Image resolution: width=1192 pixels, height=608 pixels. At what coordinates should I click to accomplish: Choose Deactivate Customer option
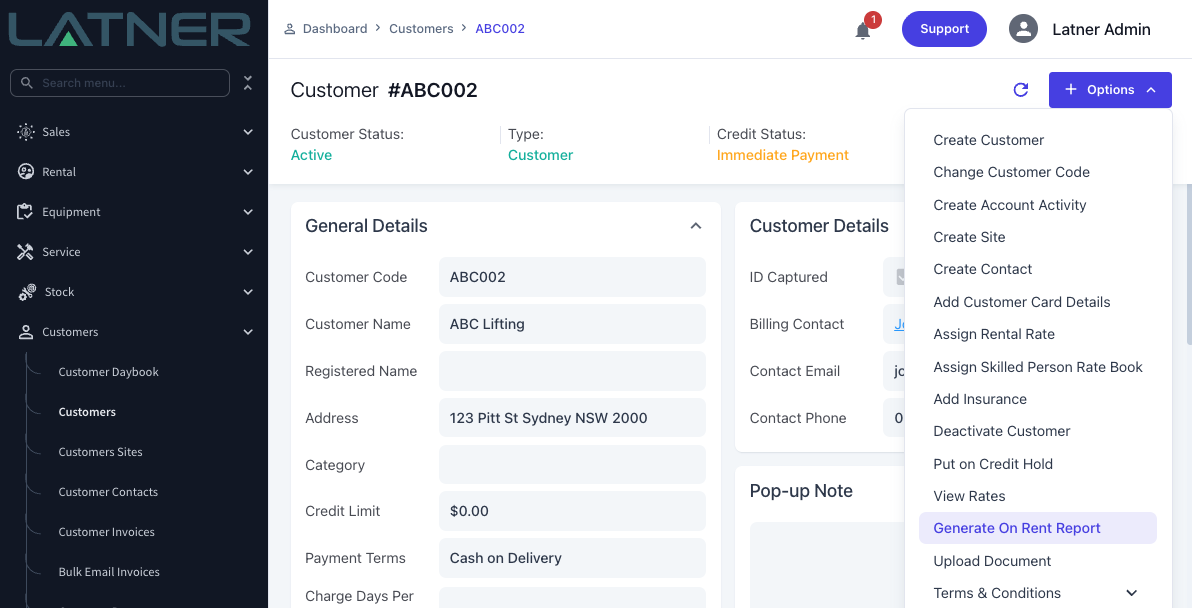pyautogui.click(x=1001, y=431)
